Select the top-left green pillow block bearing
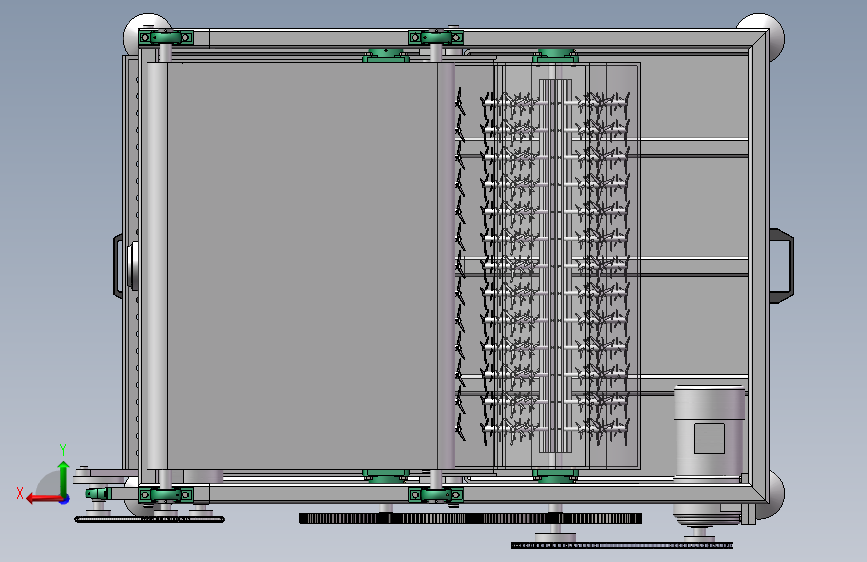 point(166,38)
